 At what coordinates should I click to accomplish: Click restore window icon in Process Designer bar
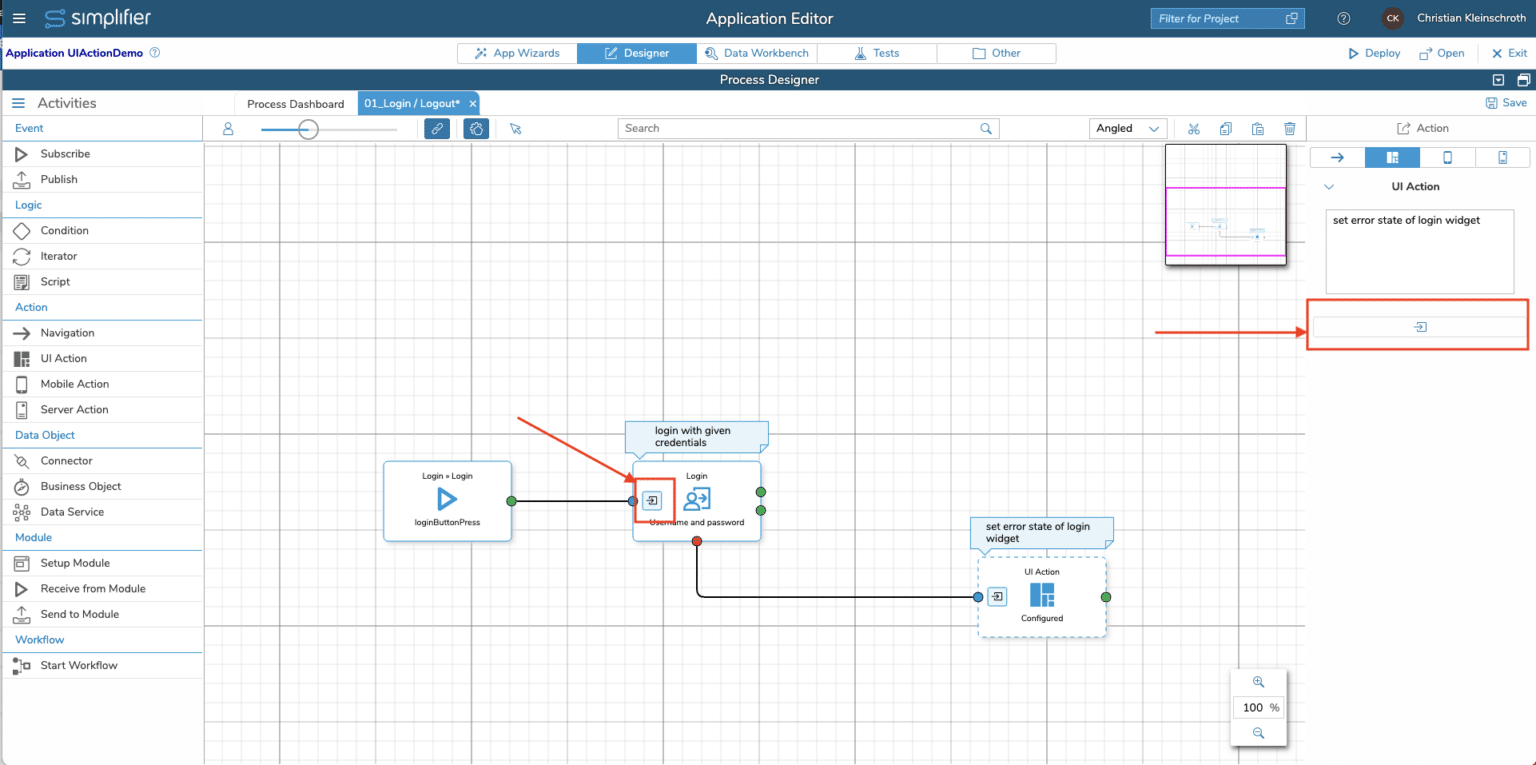point(1523,80)
